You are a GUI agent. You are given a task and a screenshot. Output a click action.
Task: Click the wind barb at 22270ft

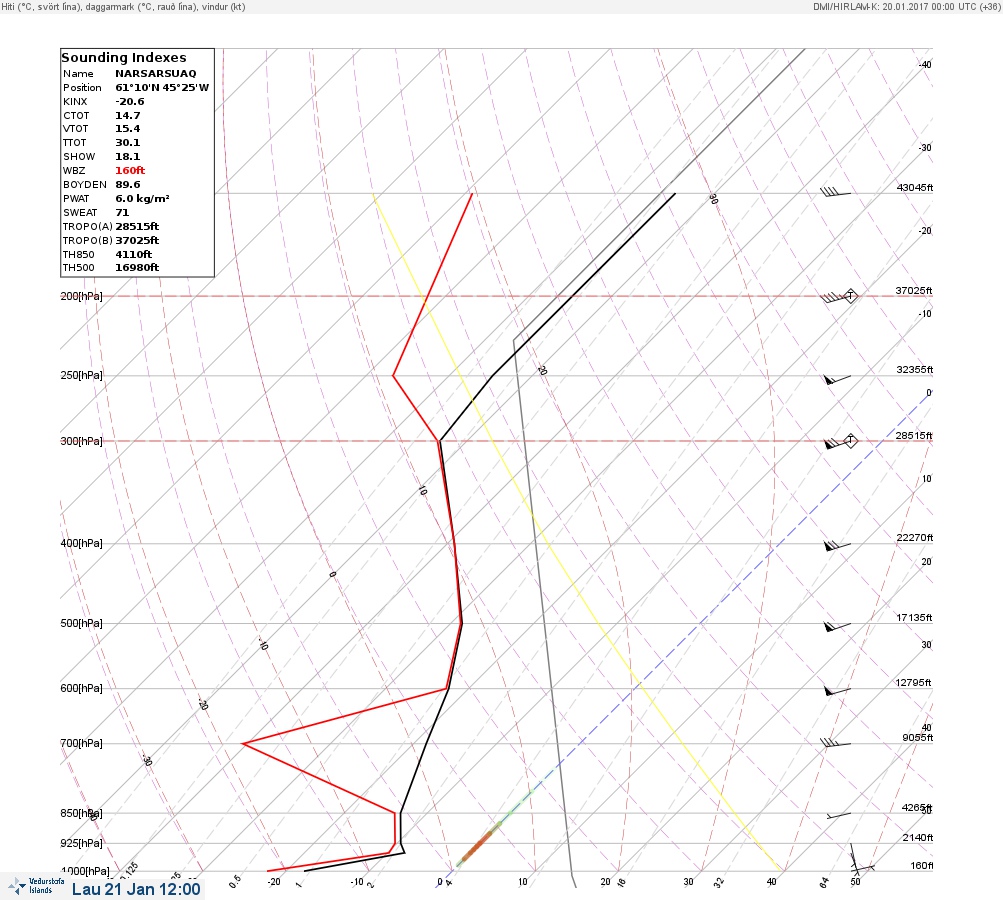tap(837, 546)
